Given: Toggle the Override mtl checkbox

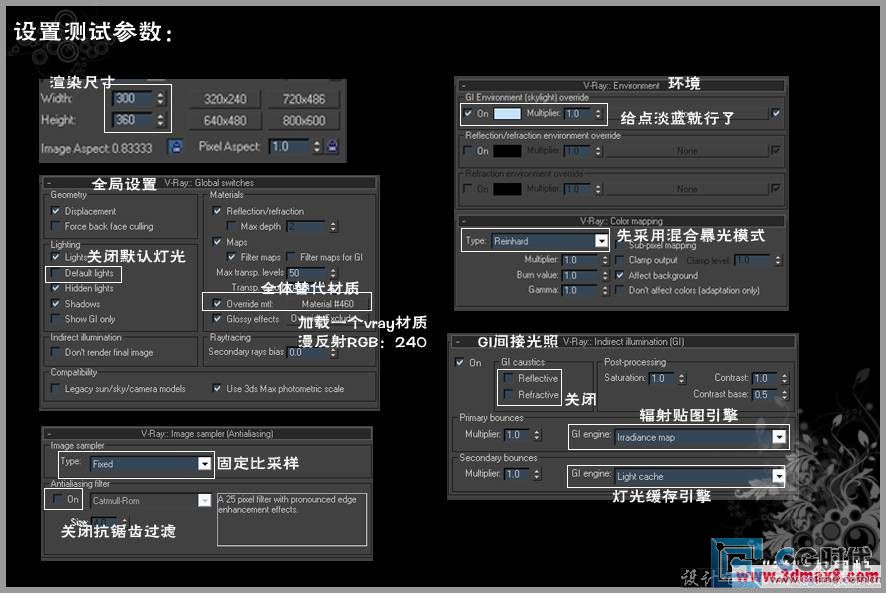Looking at the screenshot, I should [217, 304].
